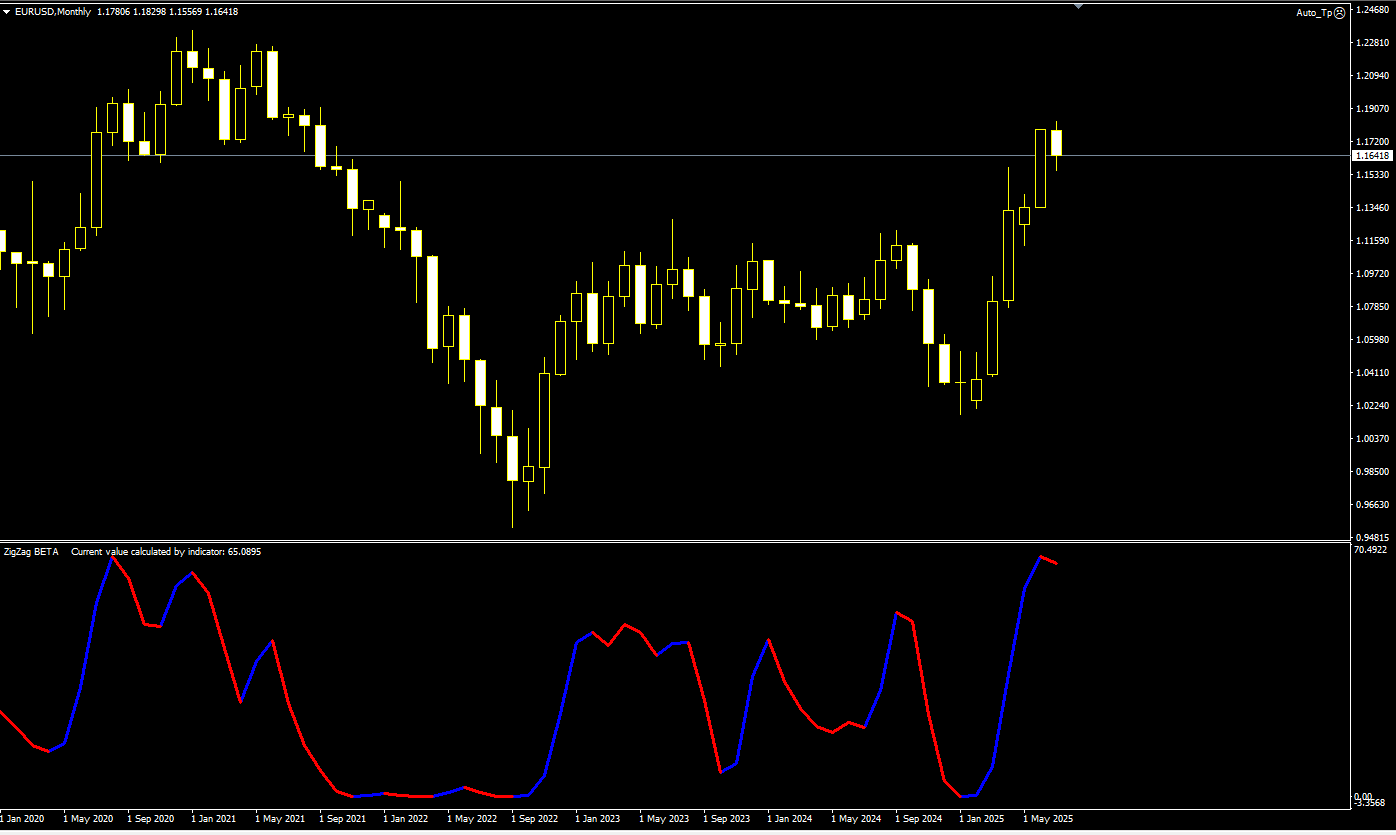Click the 1 Jan 2025 date label
This screenshot has height=835, width=1396.
(983, 819)
